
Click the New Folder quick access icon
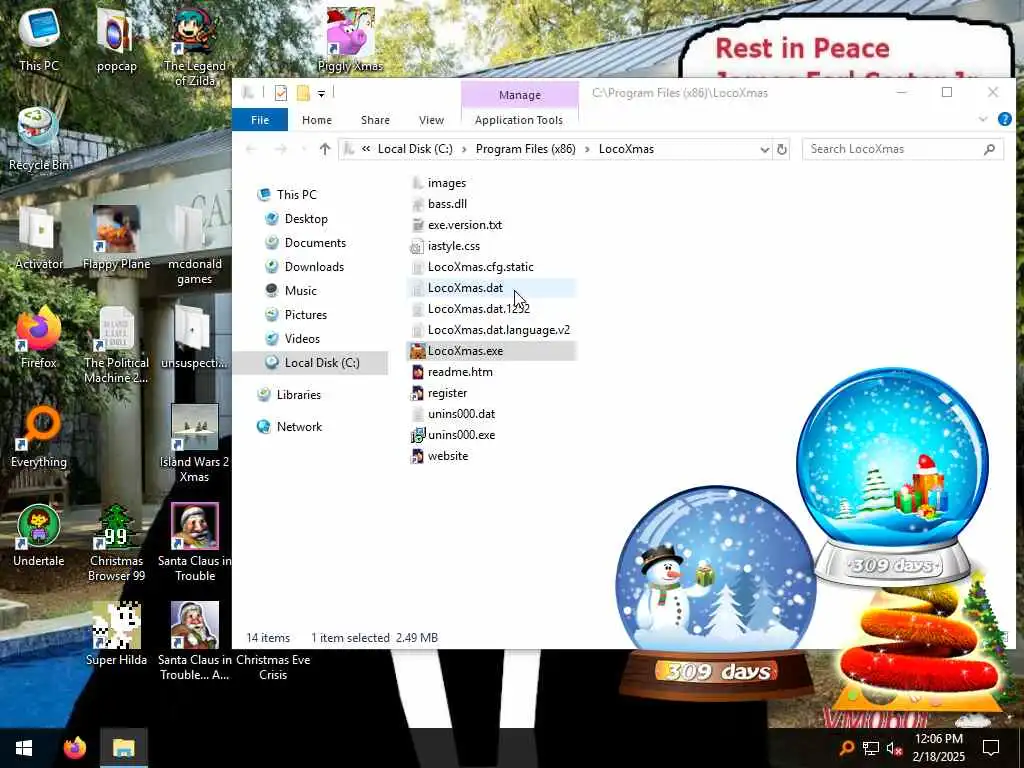pos(303,93)
